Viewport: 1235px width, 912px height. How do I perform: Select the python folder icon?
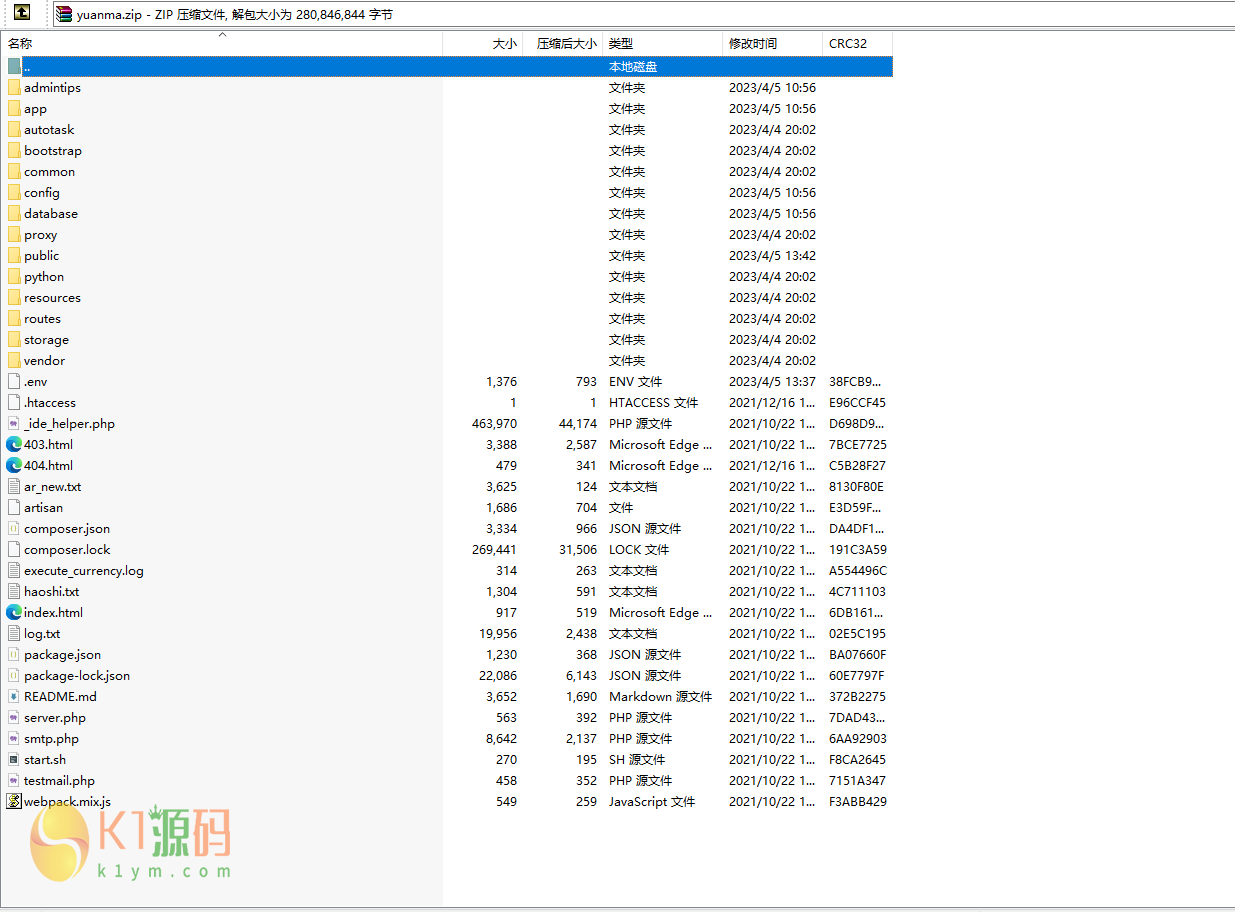tap(14, 276)
